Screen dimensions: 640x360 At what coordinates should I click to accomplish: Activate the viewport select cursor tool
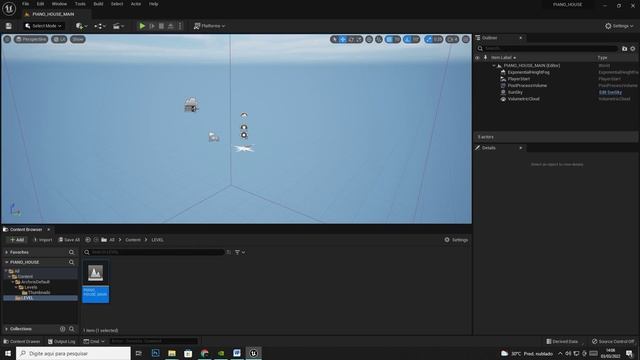[x=334, y=39]
